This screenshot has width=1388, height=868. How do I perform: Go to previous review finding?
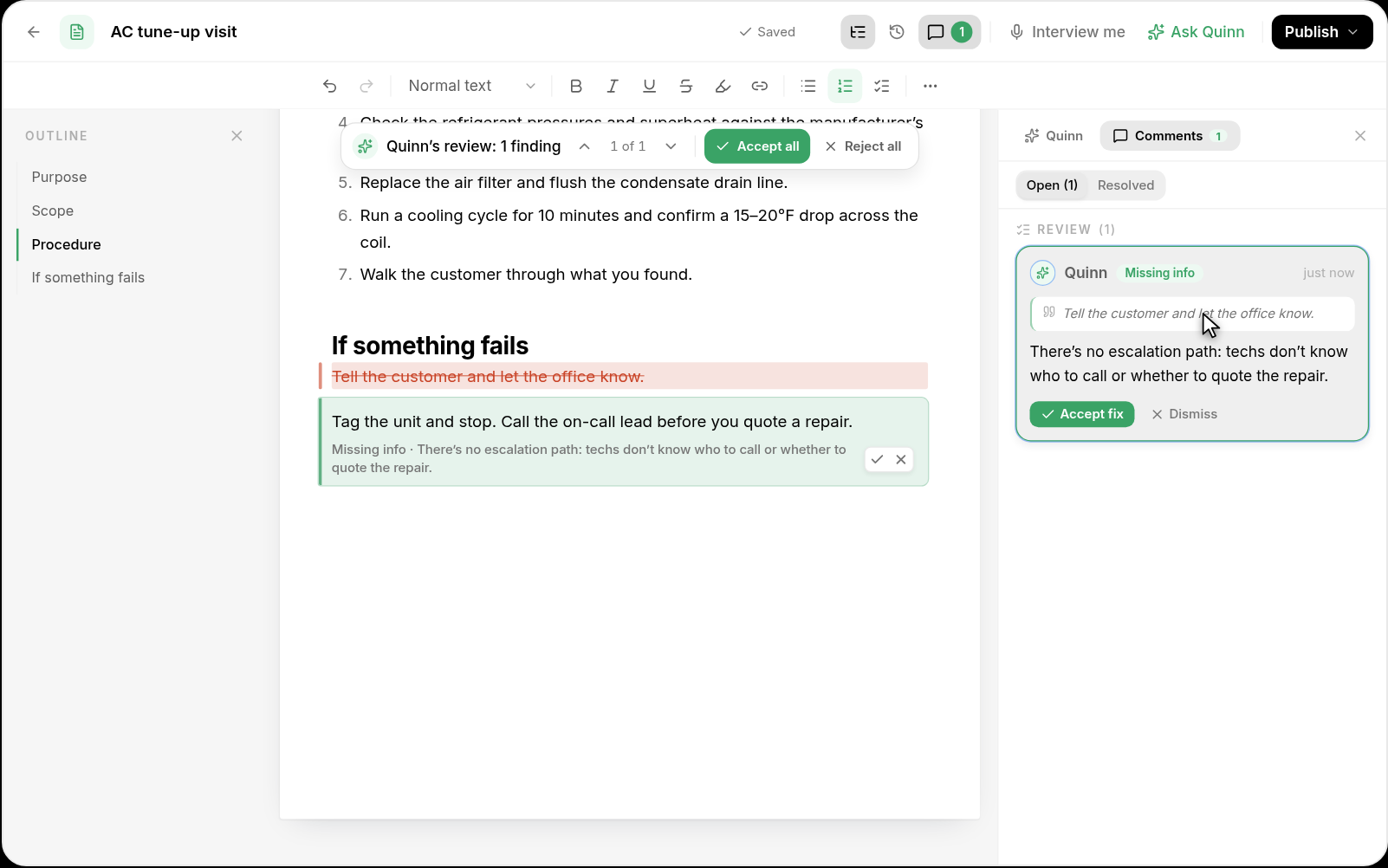coord(585,146)
